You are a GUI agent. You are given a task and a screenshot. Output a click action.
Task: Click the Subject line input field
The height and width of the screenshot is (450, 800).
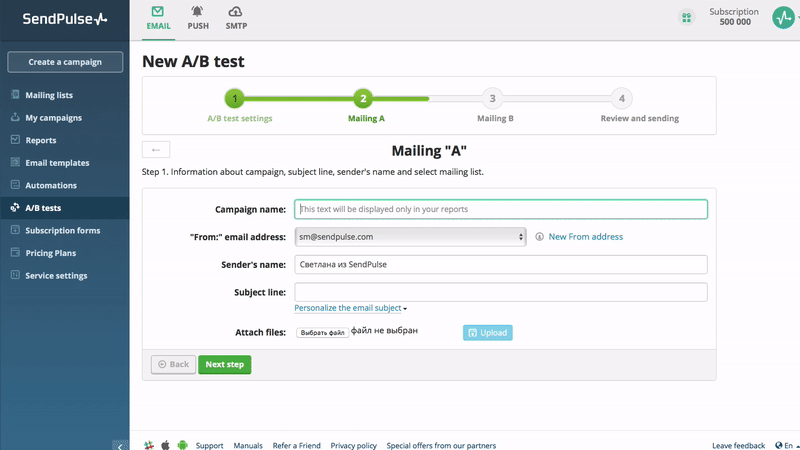(501, 292)
